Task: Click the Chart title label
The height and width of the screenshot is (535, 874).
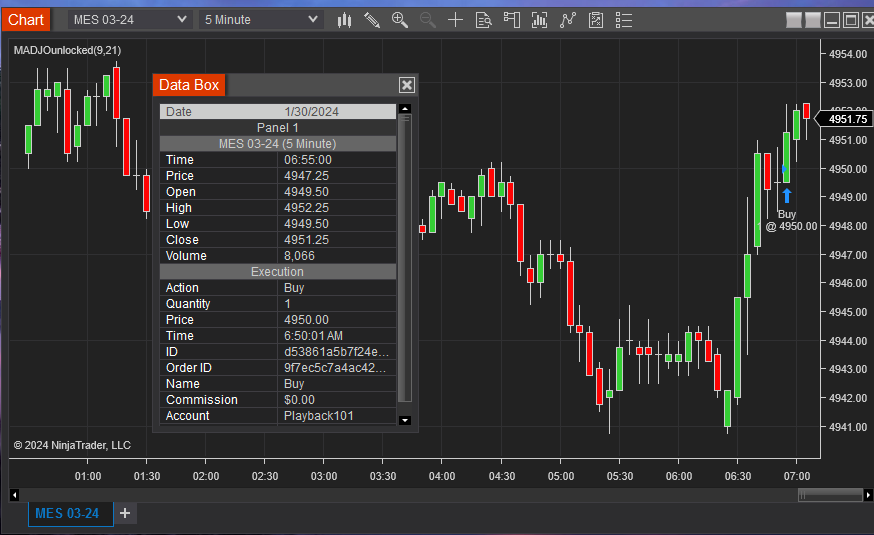Action: 26,20
